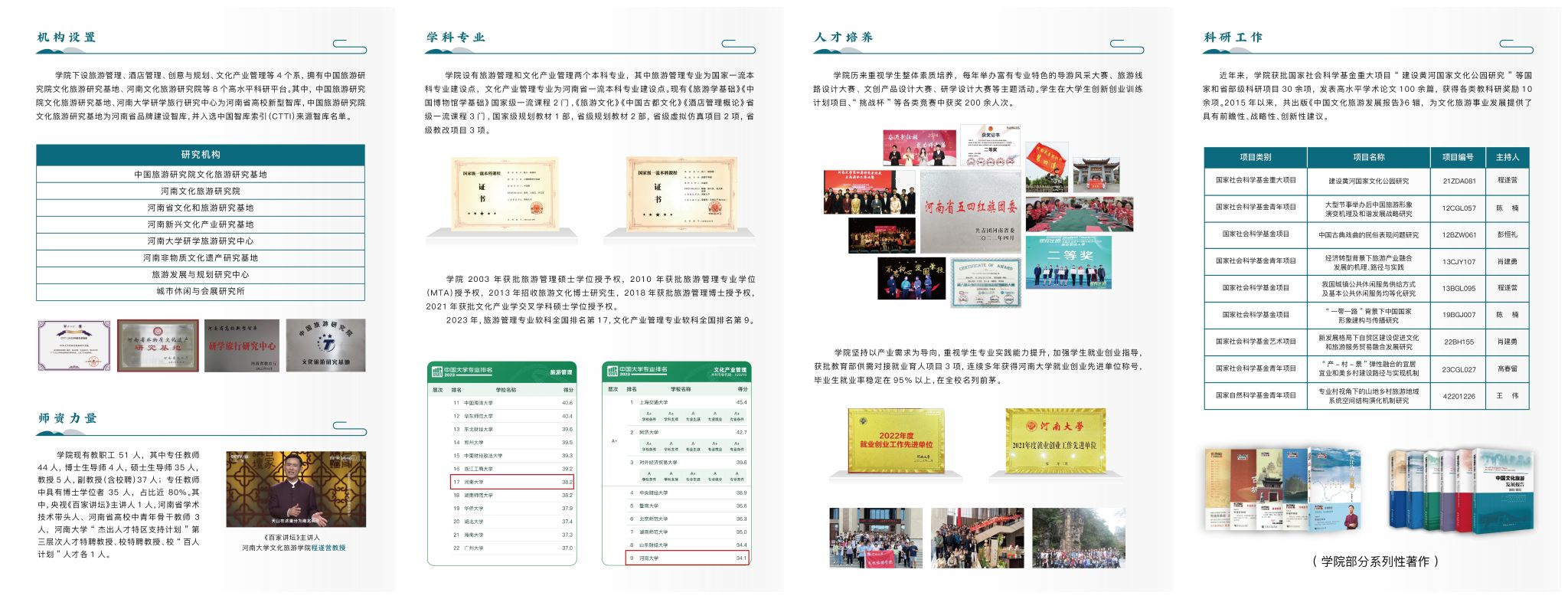The width and height of the screenshot is (1568, 599).
Task: Select the highlighted 河南大学 row ranked 17
Action: point(512,482)
